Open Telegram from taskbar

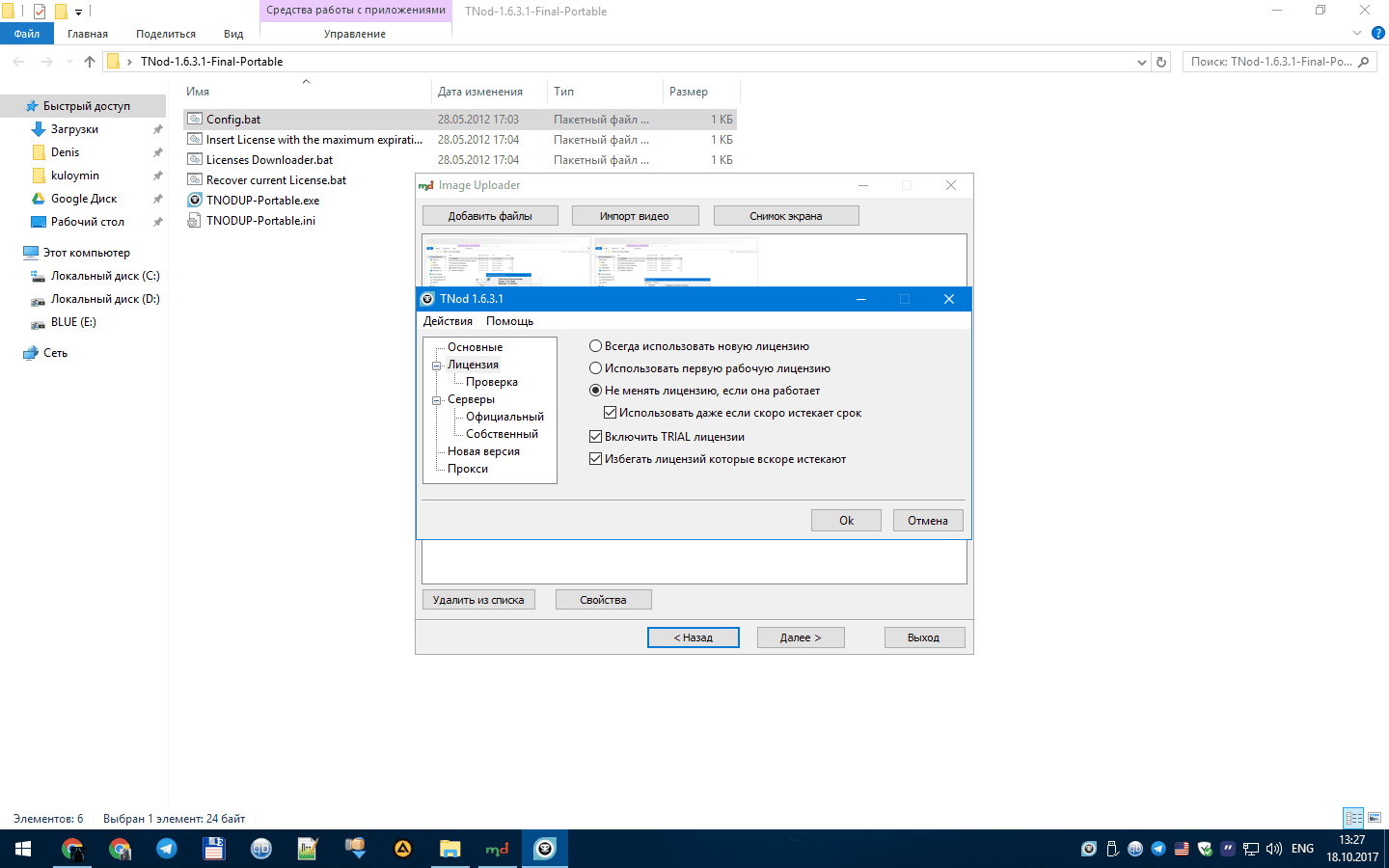(167, 849)
